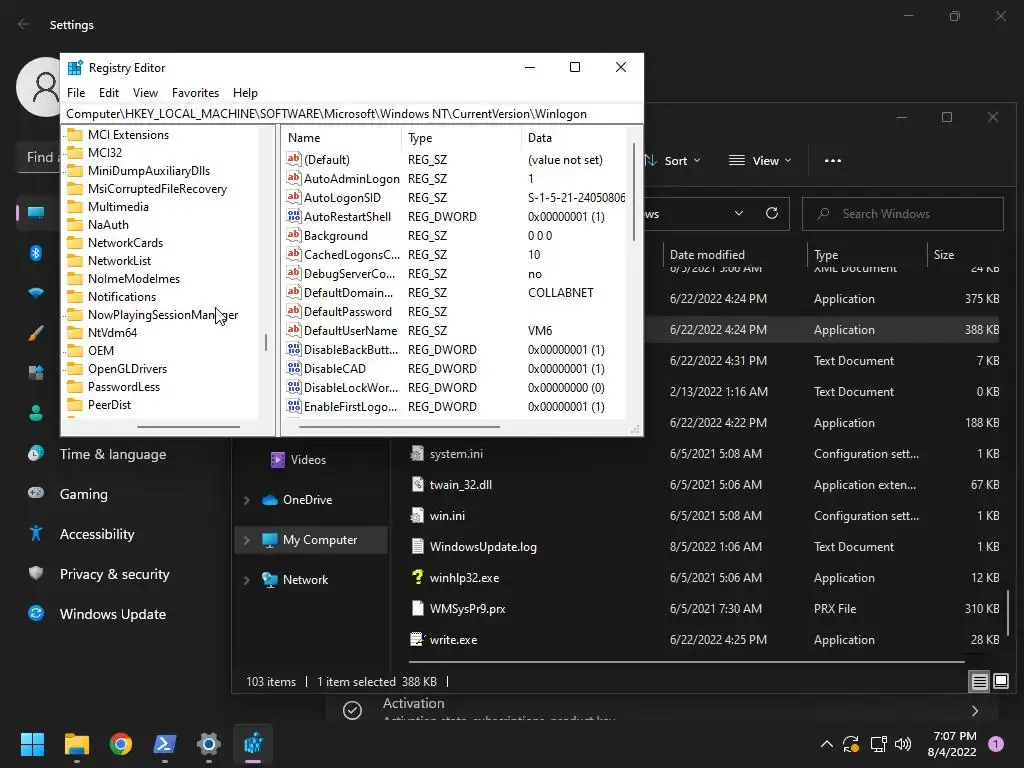Select the DisableCAD DWORD icon
Screen dimensions: 1024x768
[x=294, y=368]
